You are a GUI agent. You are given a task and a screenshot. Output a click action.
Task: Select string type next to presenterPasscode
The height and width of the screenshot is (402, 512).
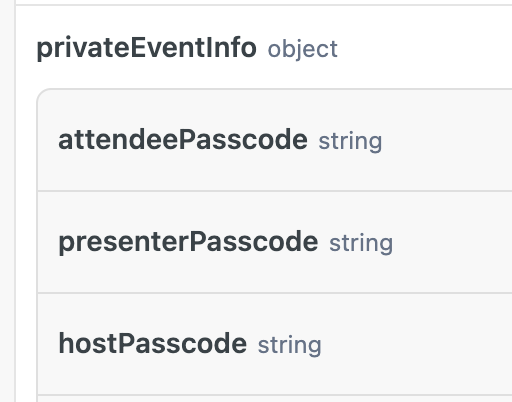click(x=361, y=243)
